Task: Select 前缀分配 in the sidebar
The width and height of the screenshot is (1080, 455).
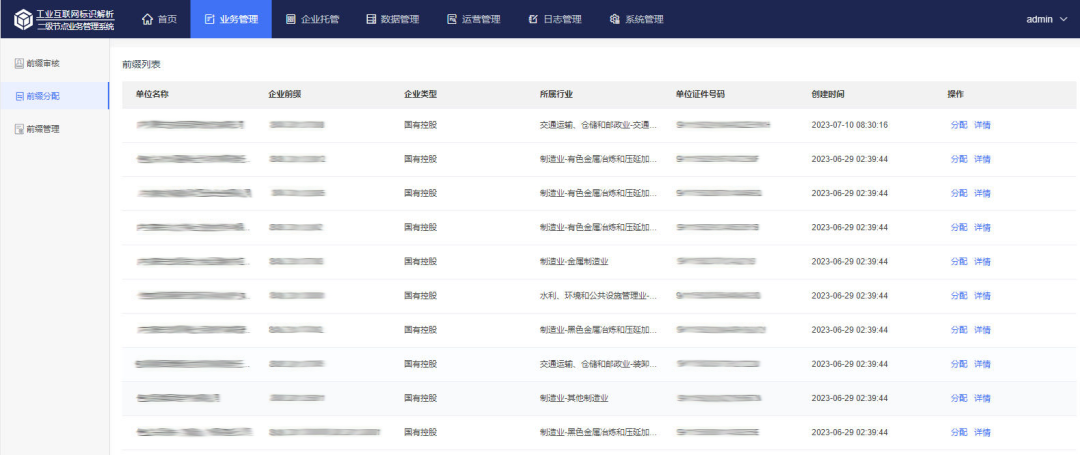Action: click(54, 96)
